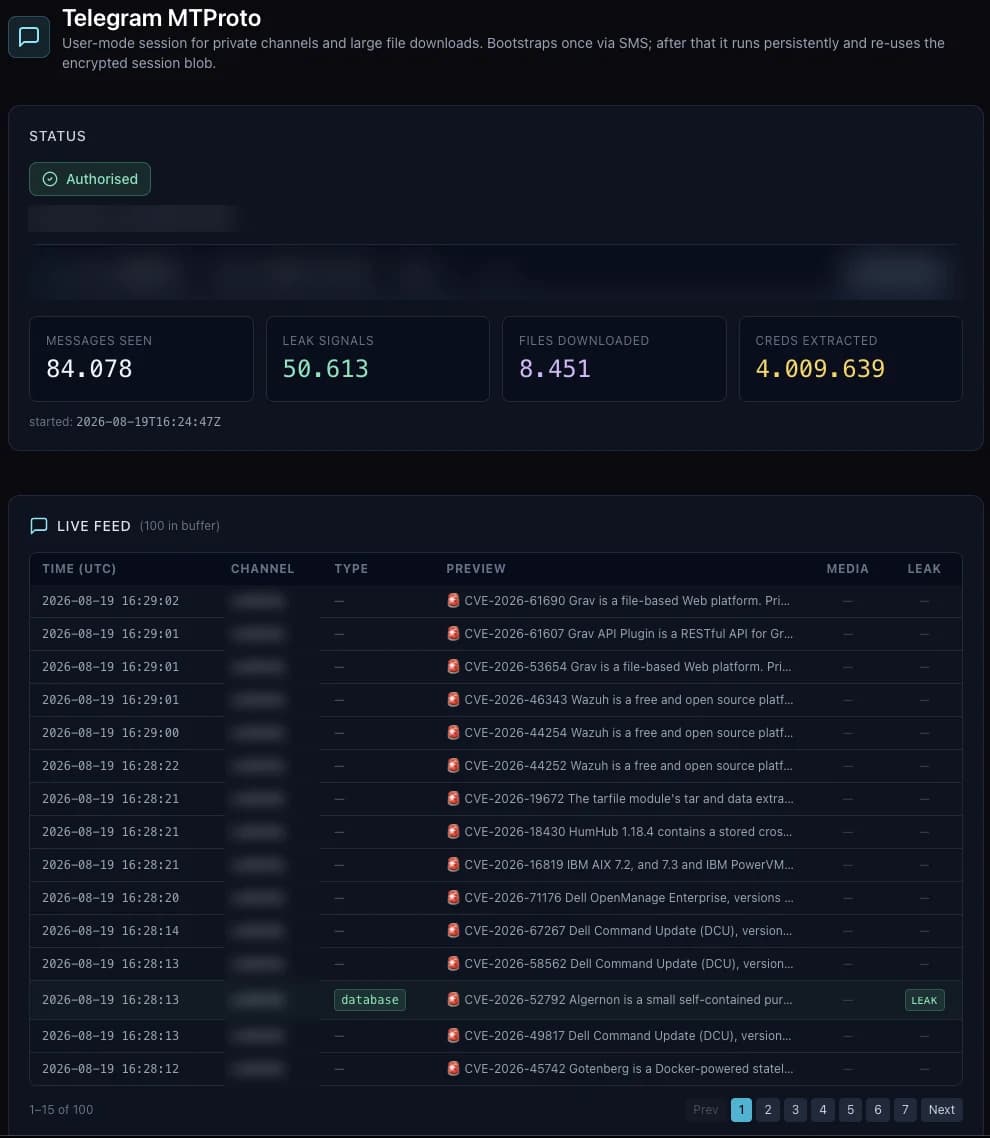Click the red alert icon beside CVE-2026-61607
Screen dimensions: 990x1138
[x=454, y=633]
